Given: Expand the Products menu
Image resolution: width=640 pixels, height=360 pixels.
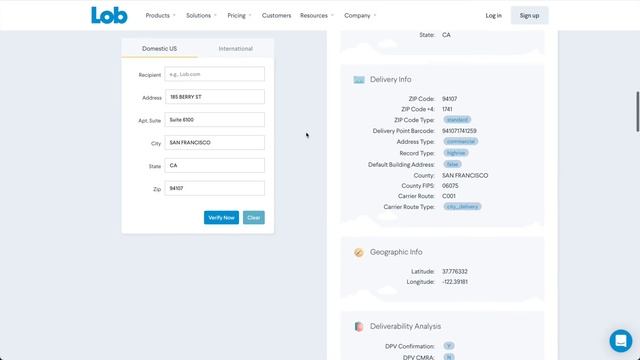Looking at the screenshot, I should pos(160,16).
